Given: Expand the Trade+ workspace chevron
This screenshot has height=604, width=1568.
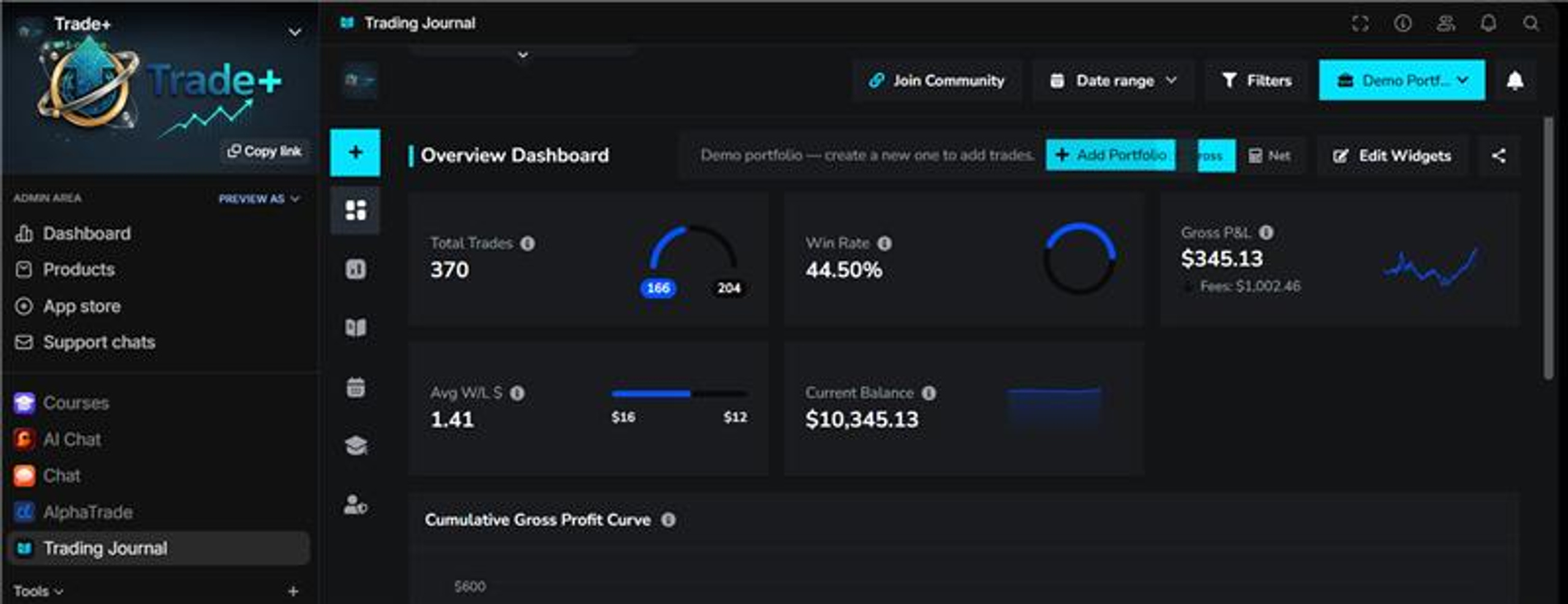Looking at the screenshot, I should click(295, 31).
